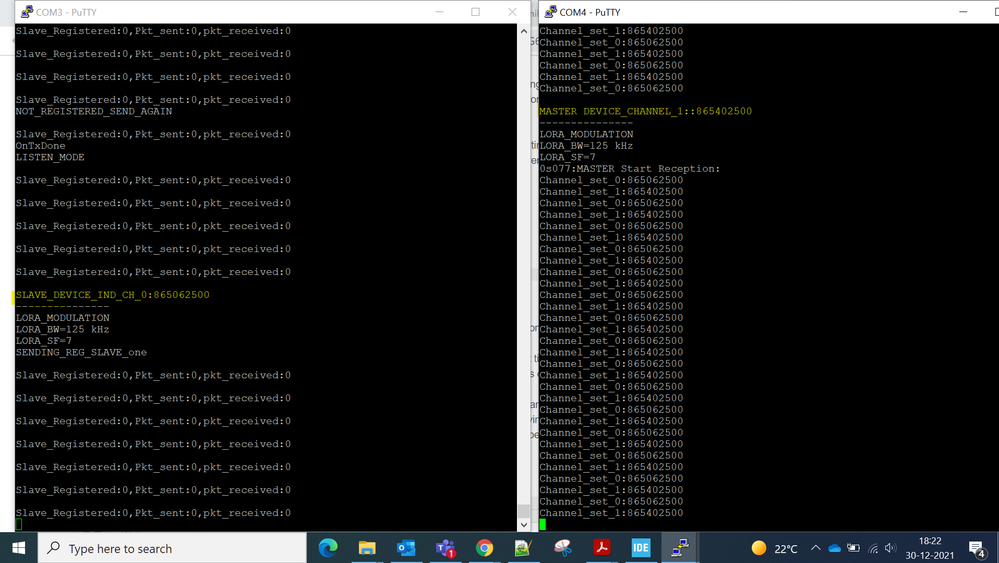Open the clock showing 18:22

930,548
